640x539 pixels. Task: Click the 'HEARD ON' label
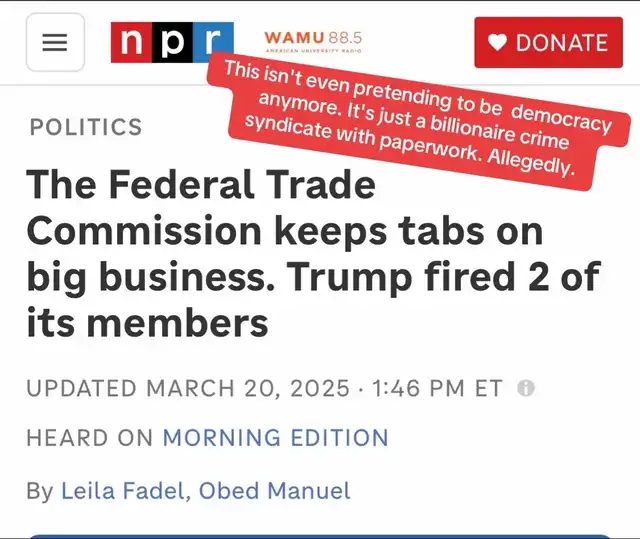coord(89,437)
